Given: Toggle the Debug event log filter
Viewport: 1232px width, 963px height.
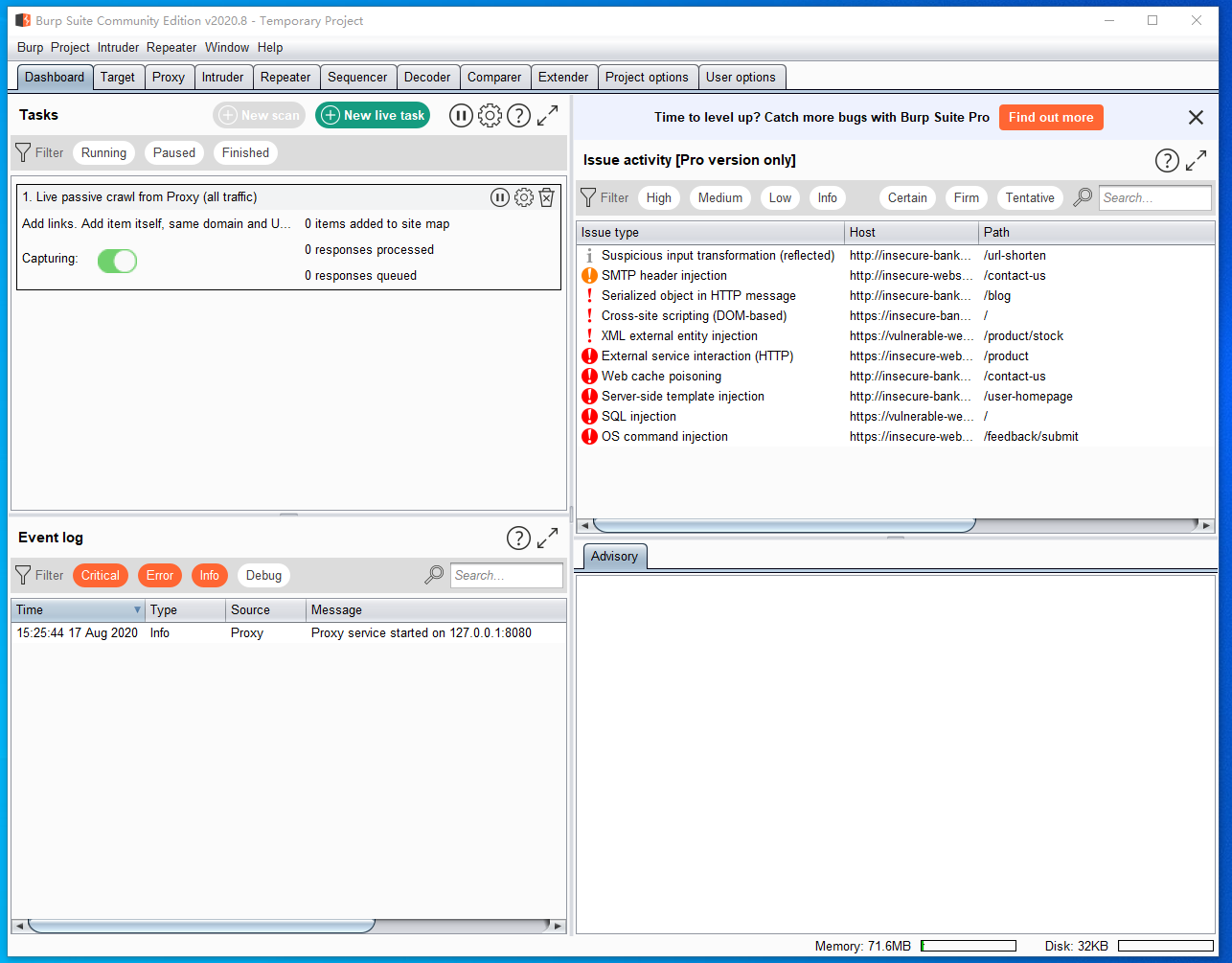Looking at the screenshot, I should 263,575.
